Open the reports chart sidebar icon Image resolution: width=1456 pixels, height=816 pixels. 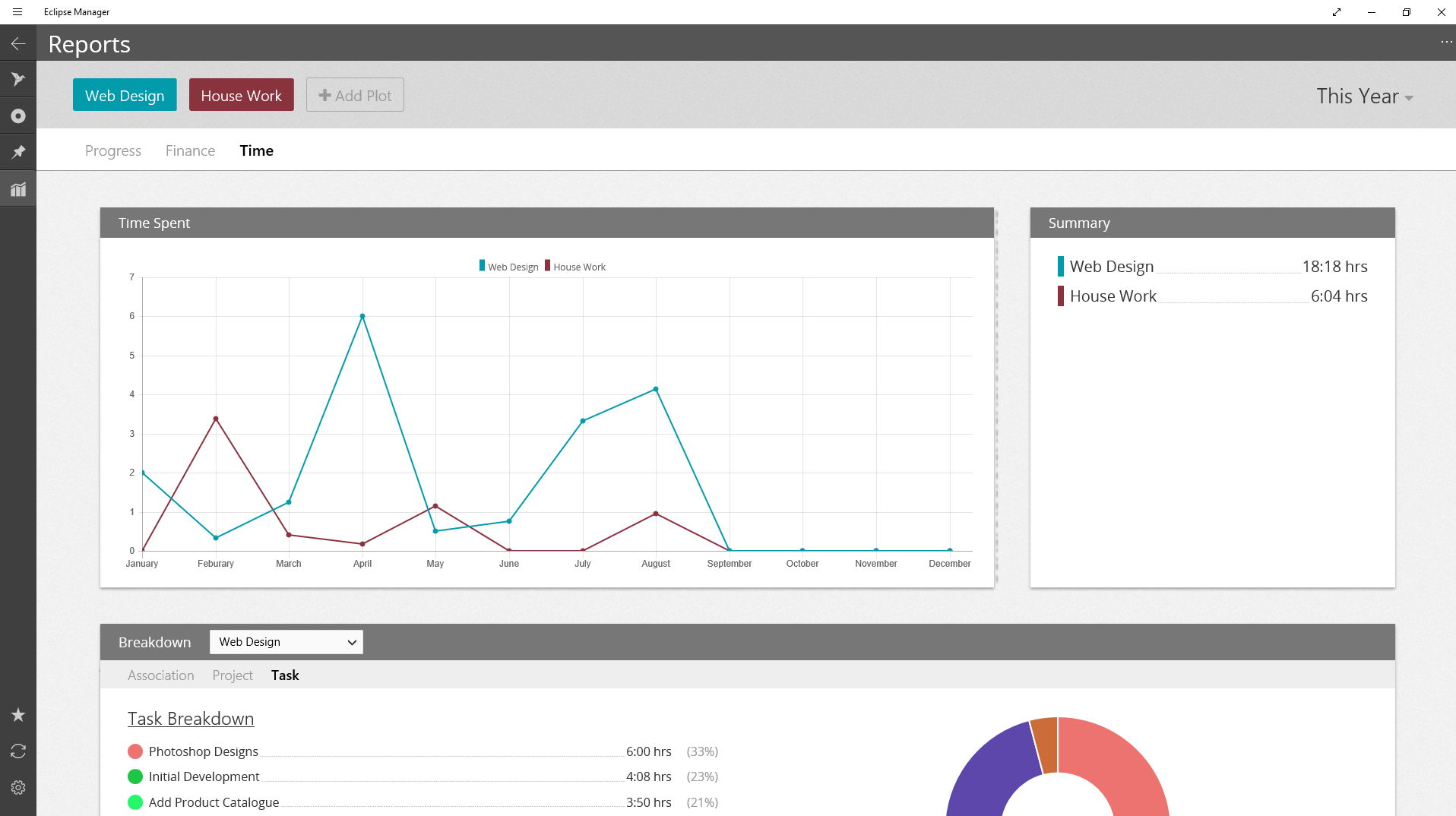(18, 189)
